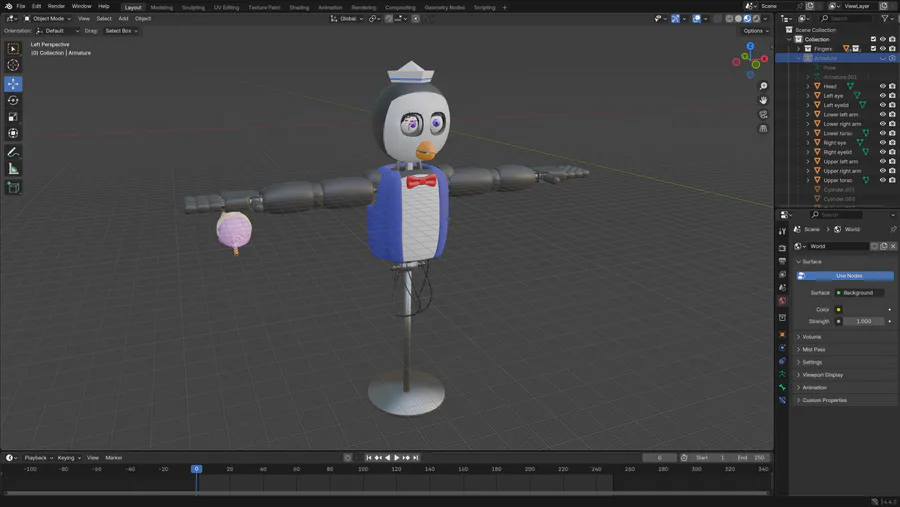Click the Surface Background shader button
The width and height of the screenshot is (900, 507).
click(x=859, y=293)
